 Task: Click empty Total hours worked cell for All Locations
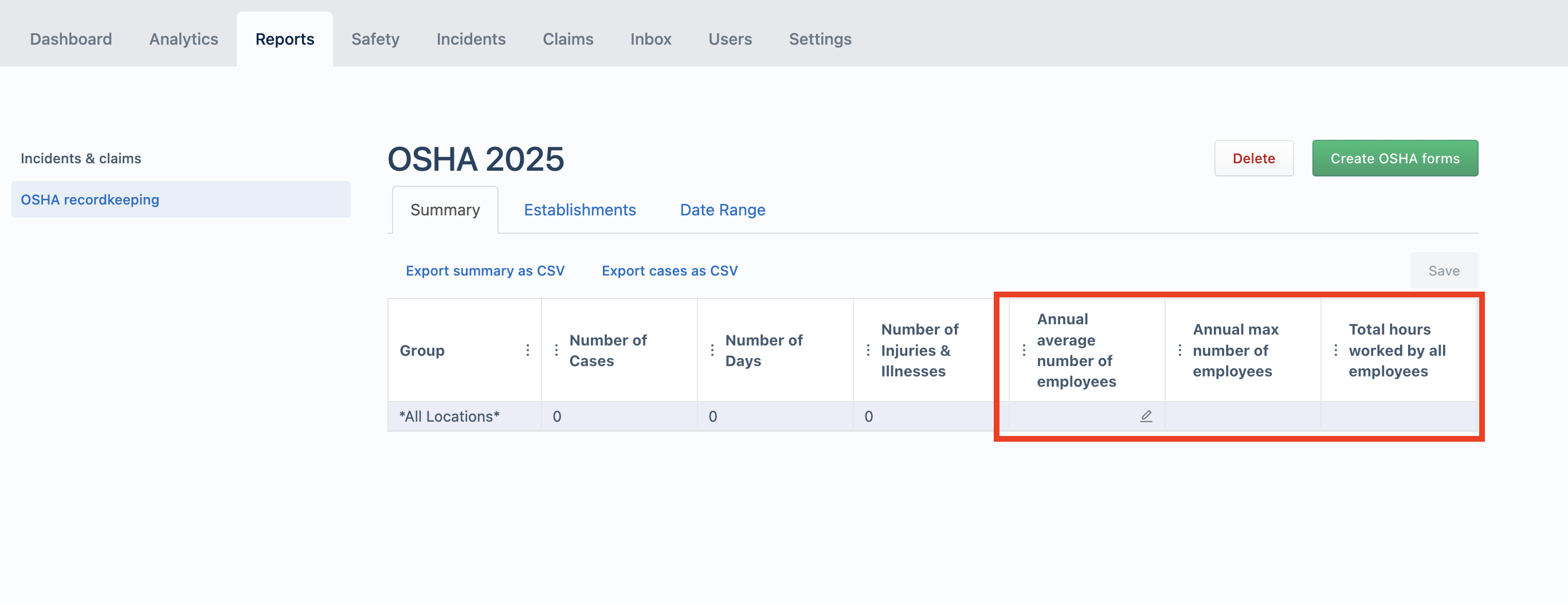tap(1399, 417)
